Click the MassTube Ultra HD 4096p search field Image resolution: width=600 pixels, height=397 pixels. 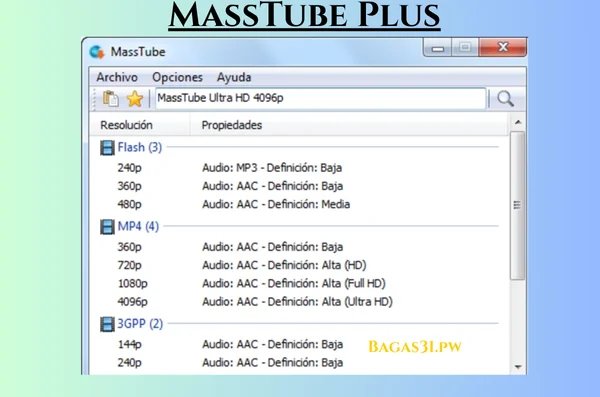[x=321, y=98]
